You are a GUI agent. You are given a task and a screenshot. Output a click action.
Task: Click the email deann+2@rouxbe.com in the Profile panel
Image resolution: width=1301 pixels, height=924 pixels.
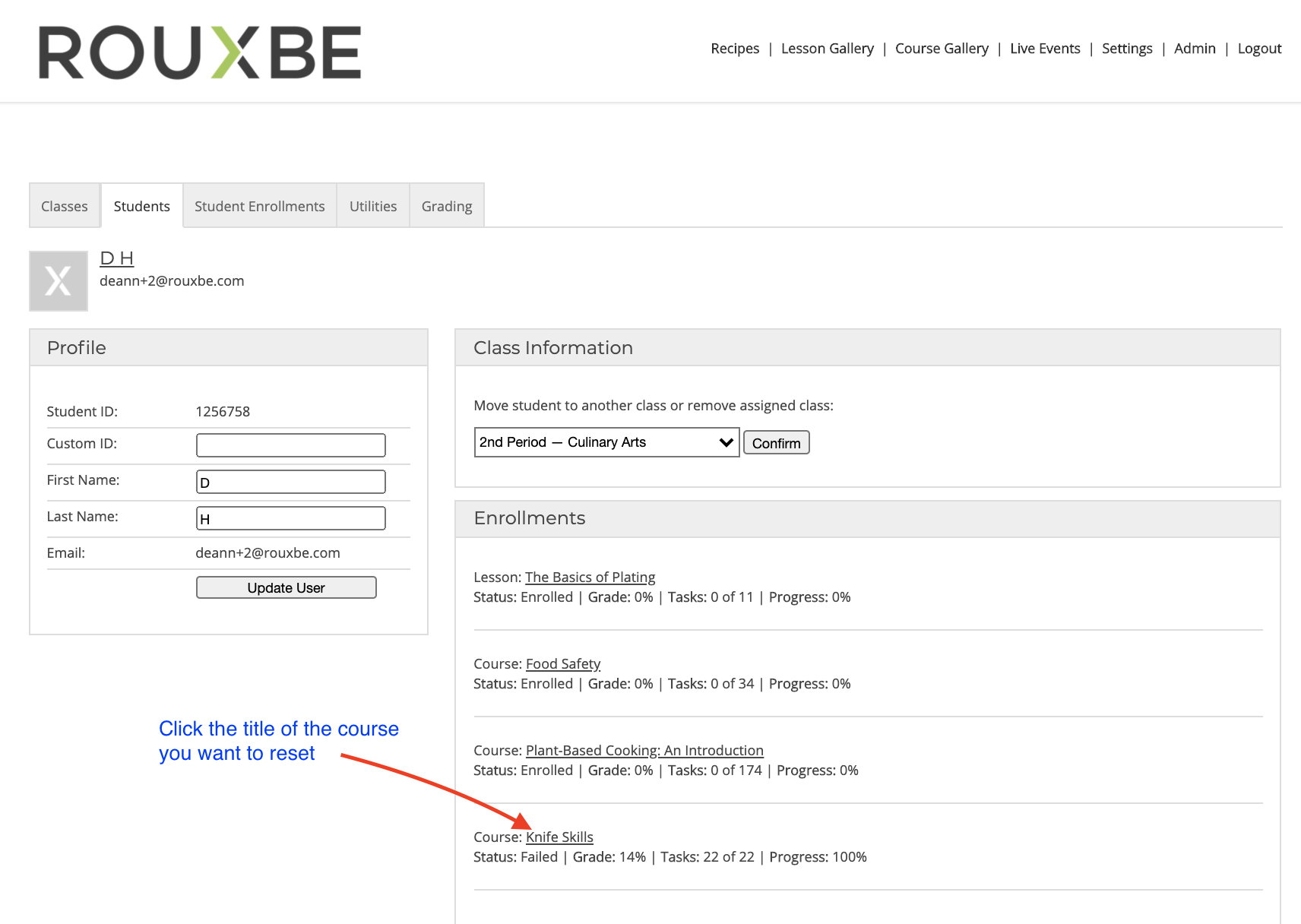pos(267,553)
